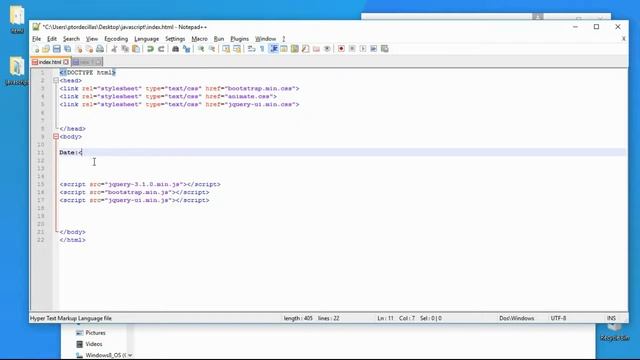
Task: Toggle synchronized horizontal scrolling
Action: [237, 49]
